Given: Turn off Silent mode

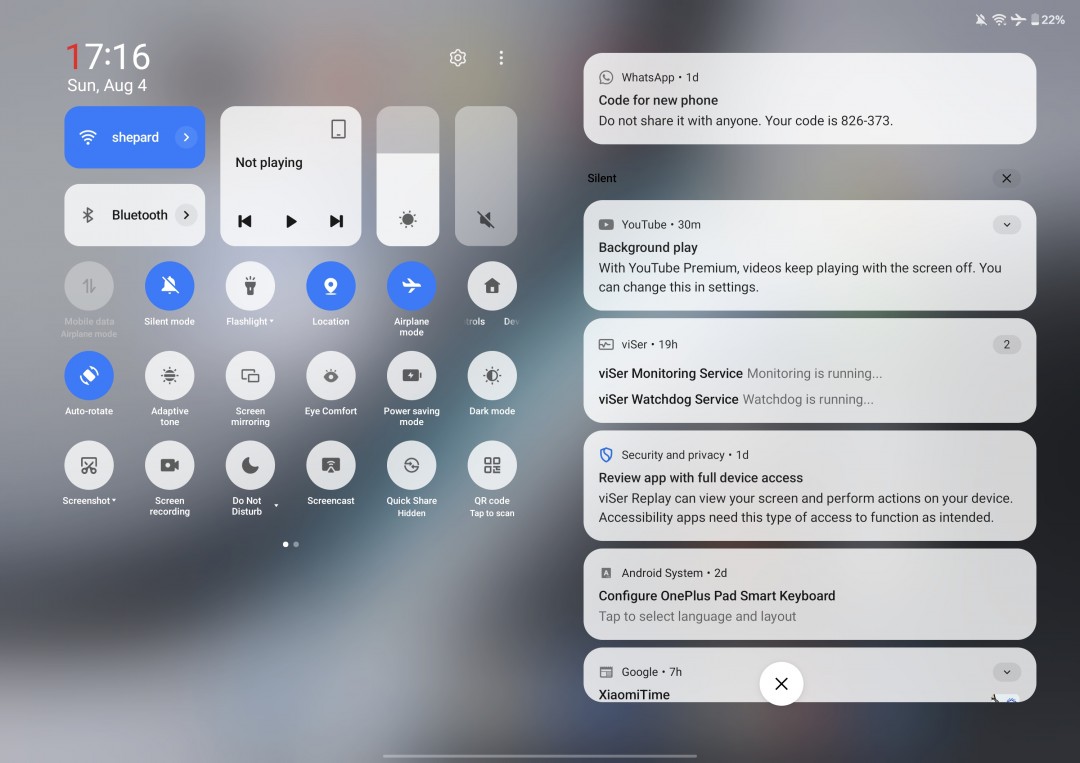Looking at the screenshot, I should (170, 286).
